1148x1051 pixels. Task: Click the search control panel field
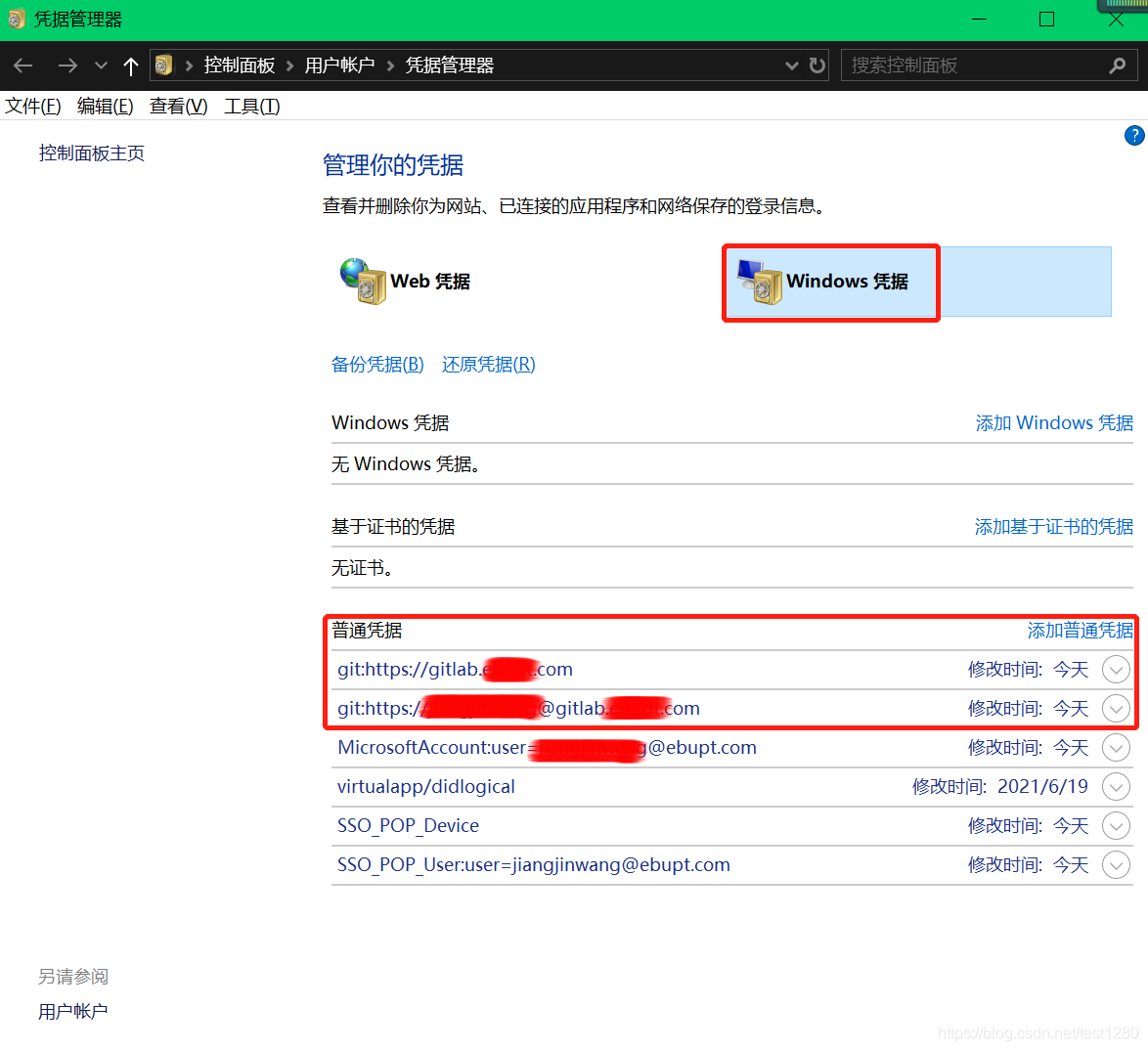point(989,66)
